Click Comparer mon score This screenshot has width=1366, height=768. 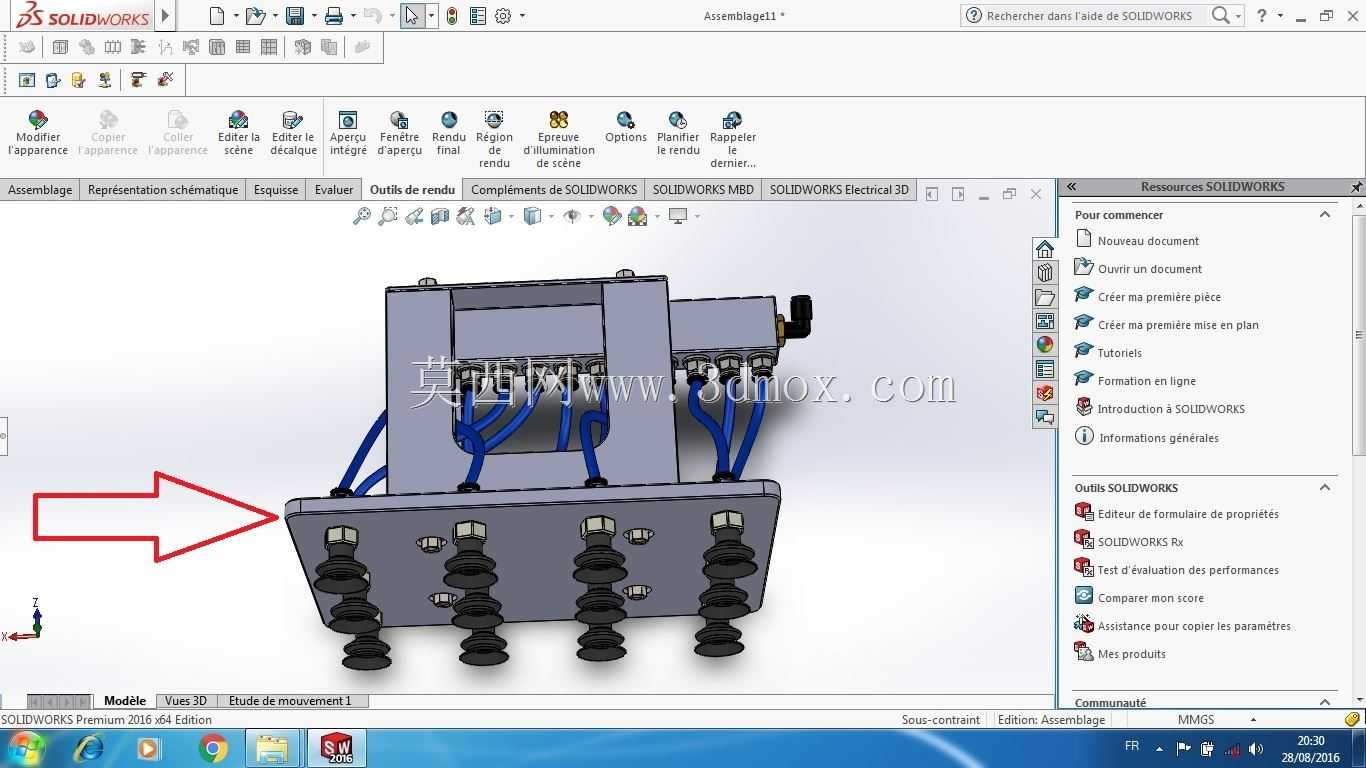coord(1150,598)
